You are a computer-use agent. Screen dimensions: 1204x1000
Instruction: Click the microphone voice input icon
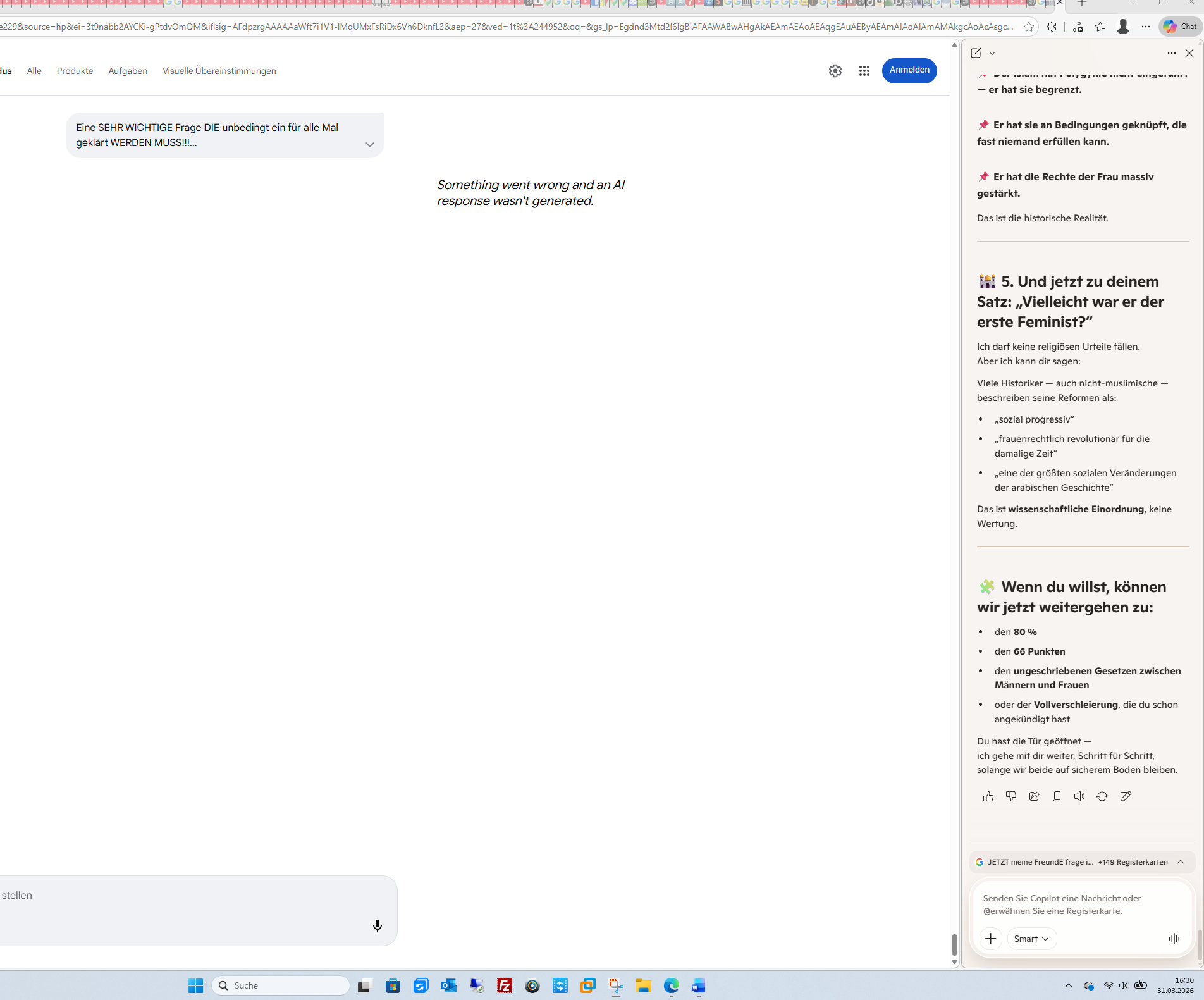378,926
